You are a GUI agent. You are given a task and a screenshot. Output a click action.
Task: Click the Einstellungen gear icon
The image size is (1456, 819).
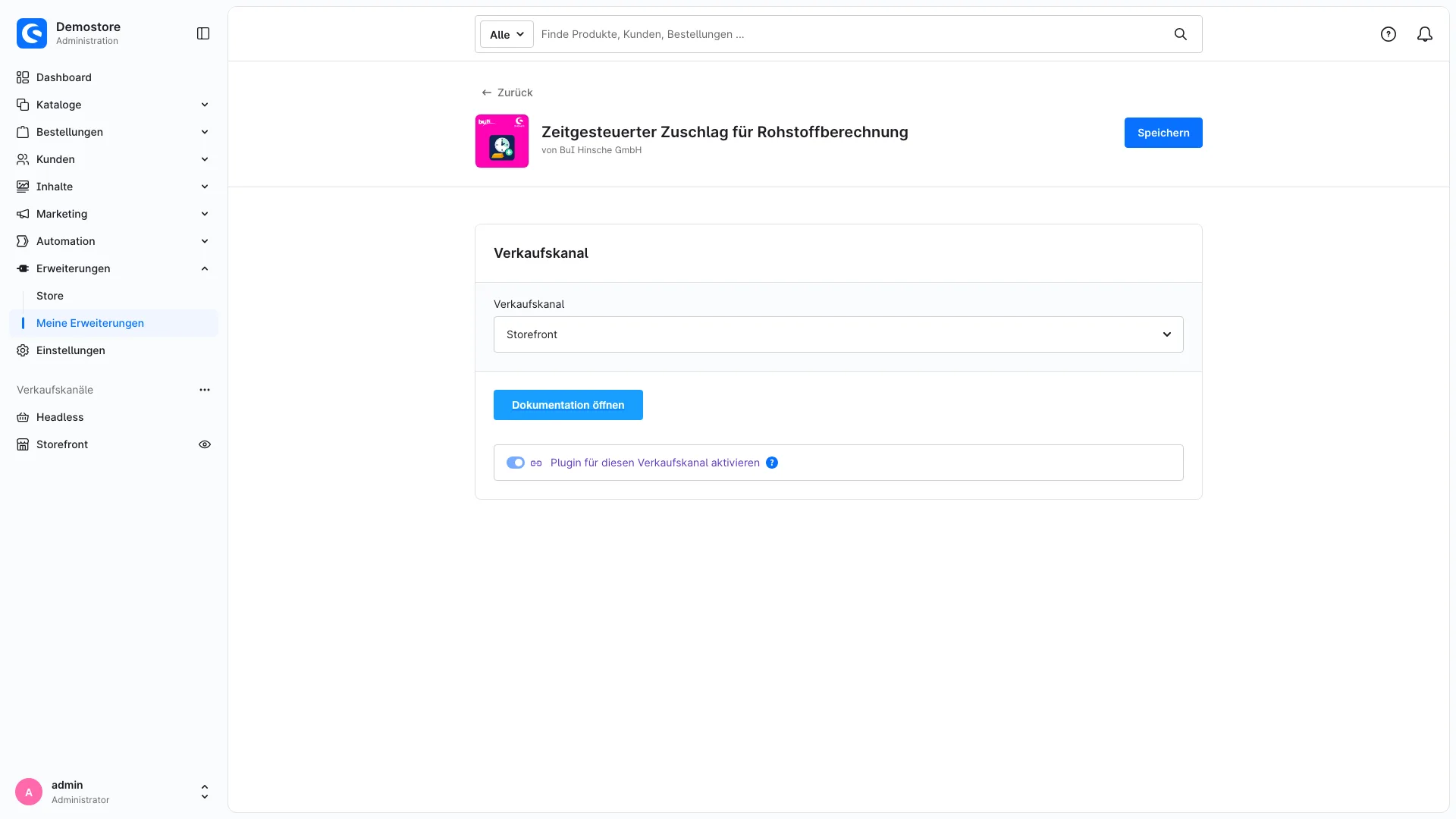(23, 350)
